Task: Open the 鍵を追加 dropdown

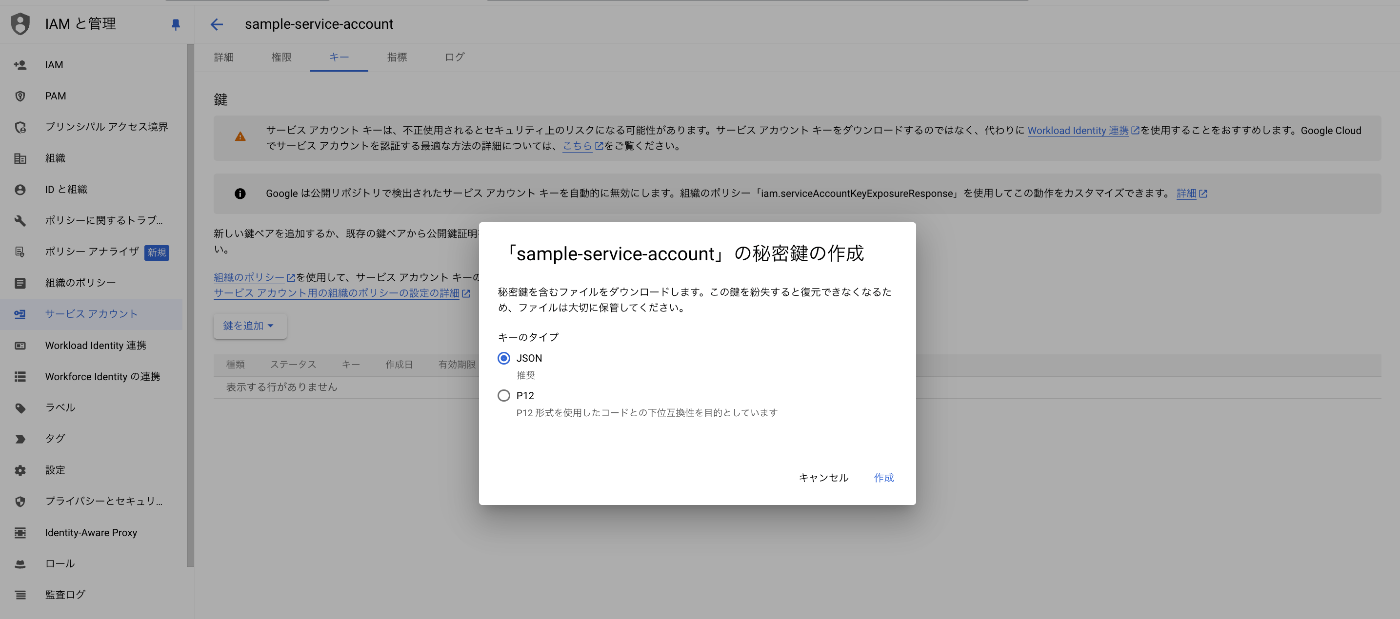Action: coord(250,326)
